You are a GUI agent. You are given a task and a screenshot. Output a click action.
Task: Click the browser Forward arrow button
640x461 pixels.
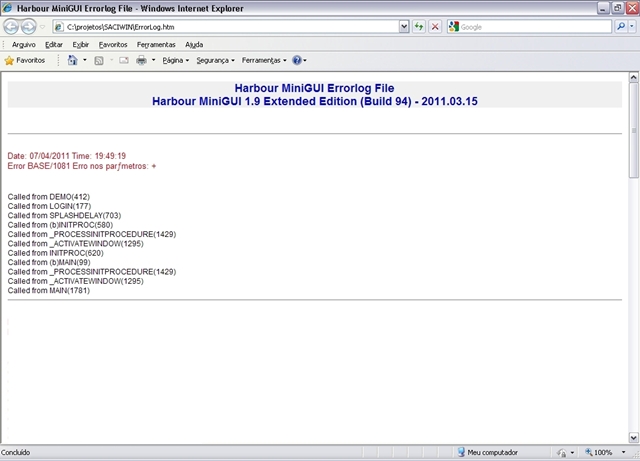(28, 27)
